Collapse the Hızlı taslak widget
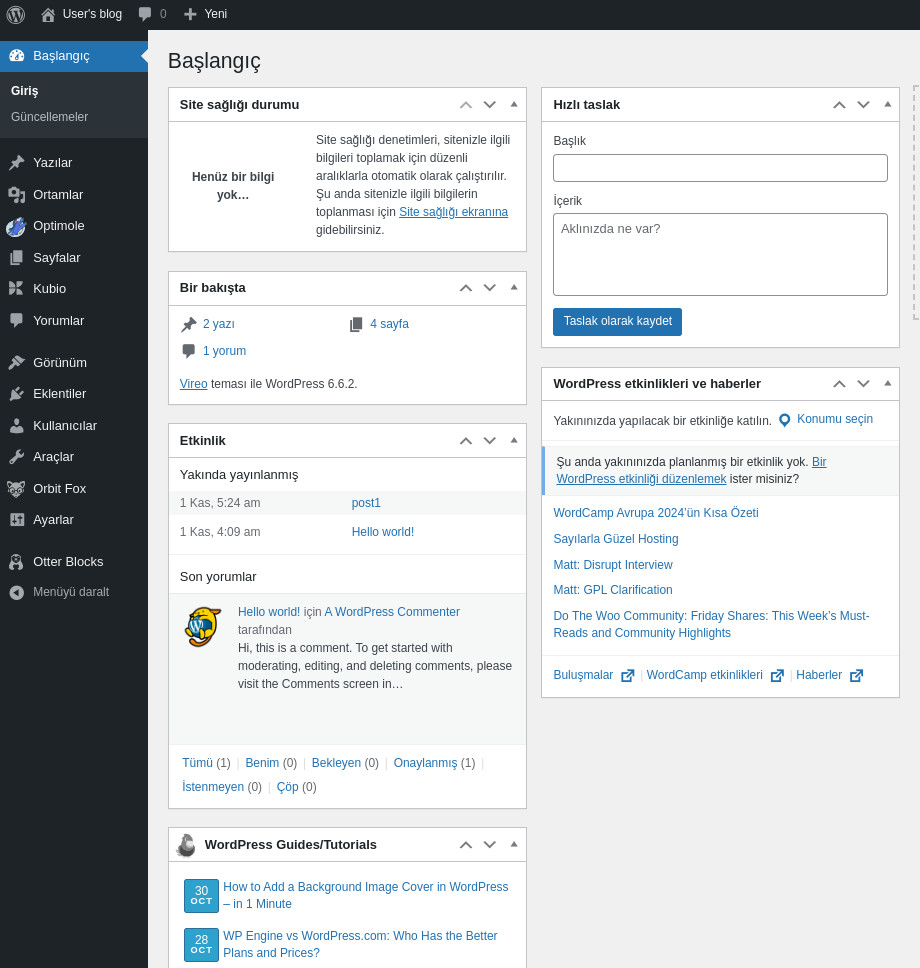 [x=887, y=104]
